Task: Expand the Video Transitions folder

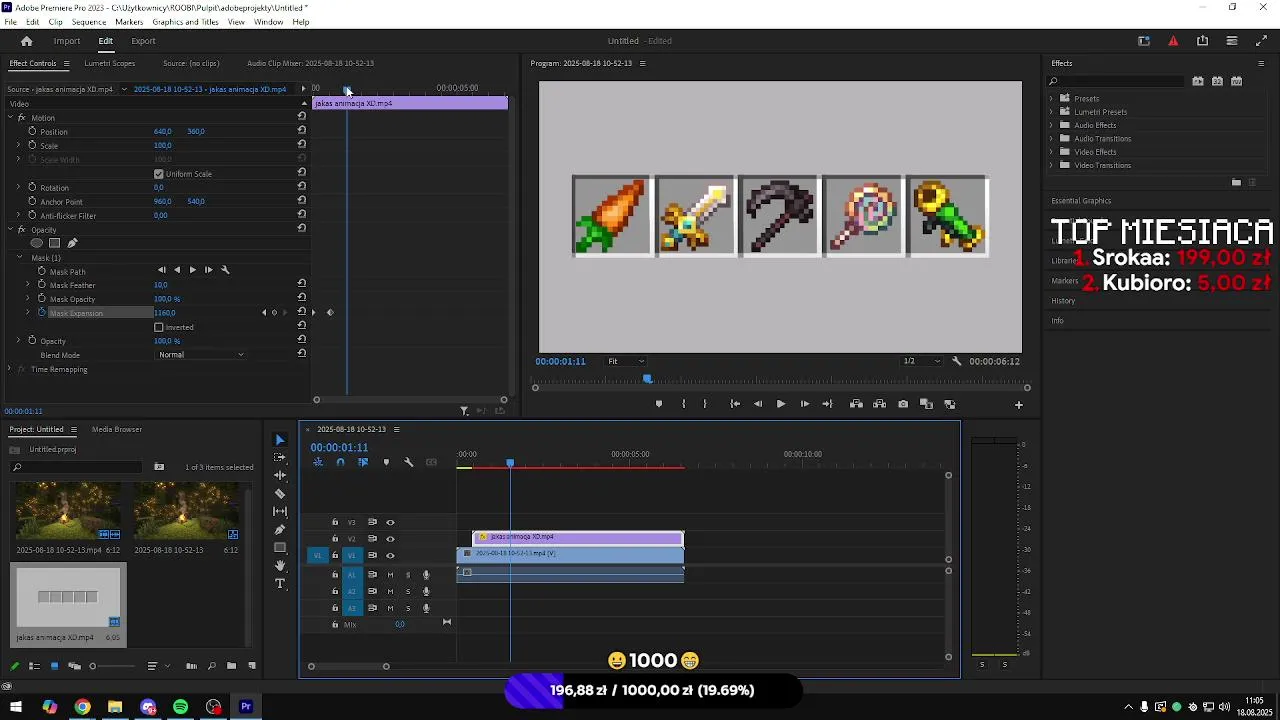Action: [x=1052, y=165]
